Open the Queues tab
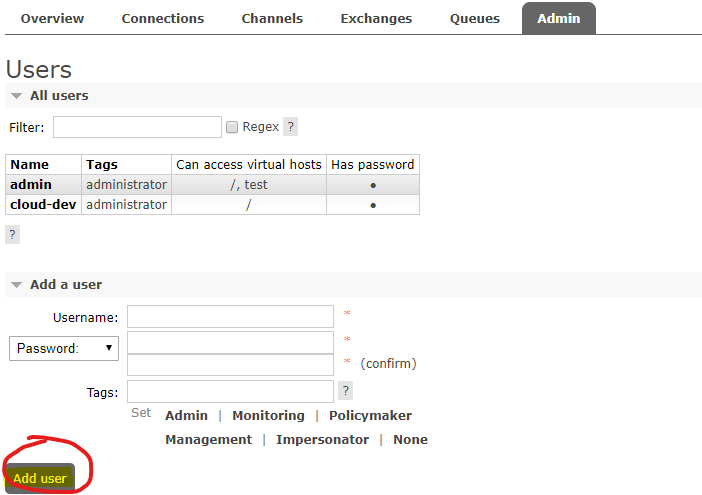The height and width of the screenshot is (495, 702). coord(475,19)
